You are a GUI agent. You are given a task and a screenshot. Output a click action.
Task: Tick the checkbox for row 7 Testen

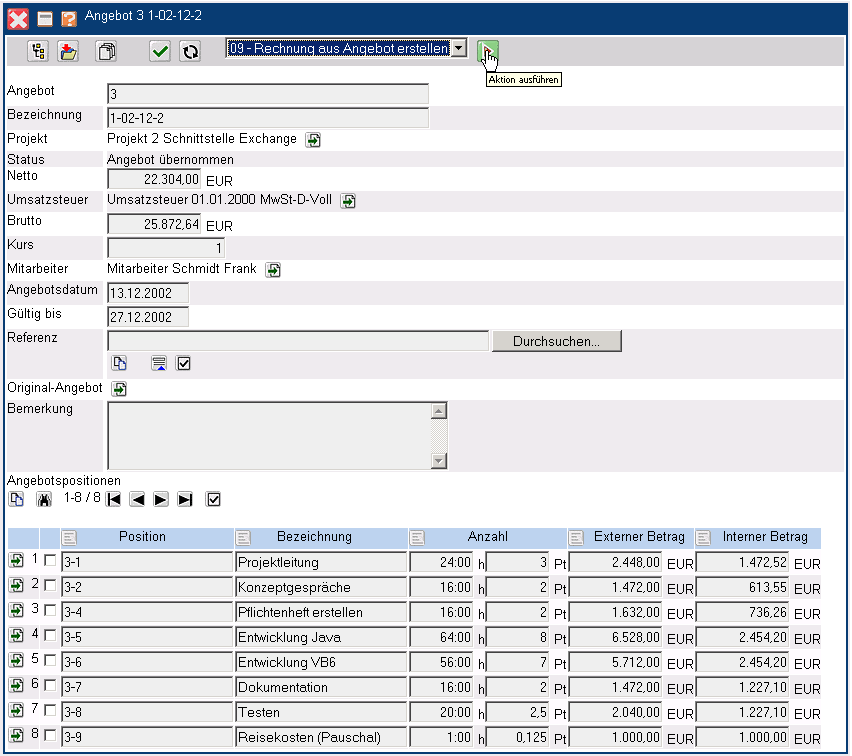click(x=50, y=712)
